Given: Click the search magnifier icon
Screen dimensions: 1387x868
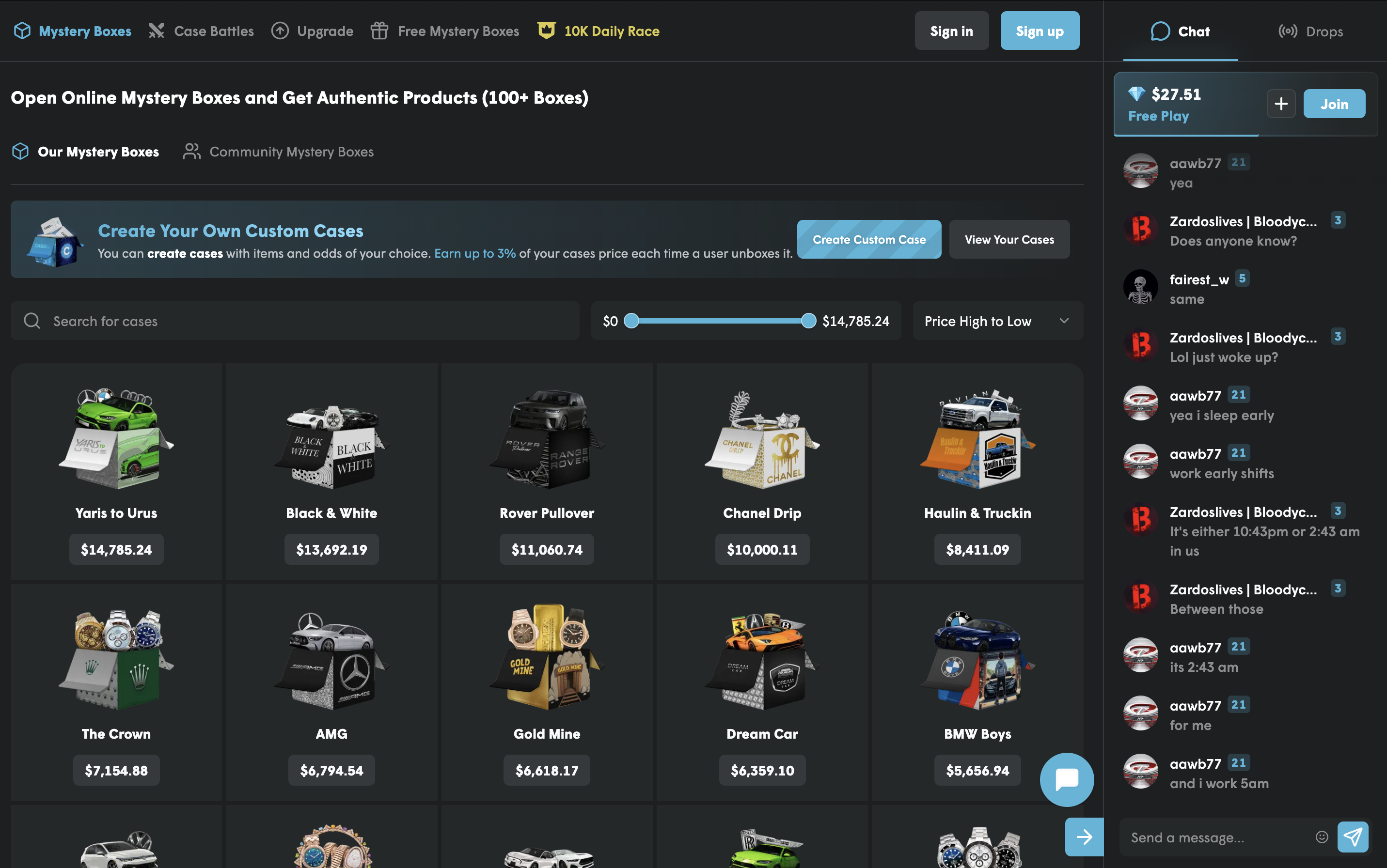Looking at the screenshot, I should click(x=32, y=321).
